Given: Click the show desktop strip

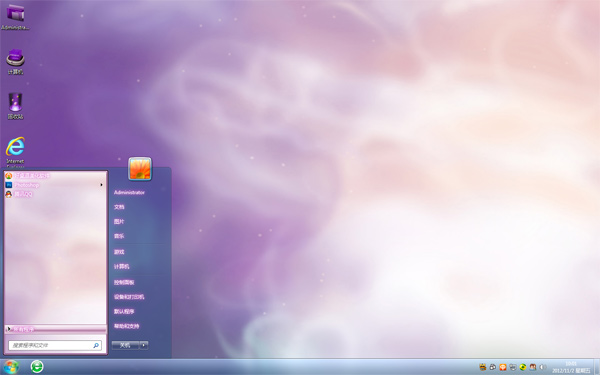Looking at the screenshot, I should tap(597, 367).
